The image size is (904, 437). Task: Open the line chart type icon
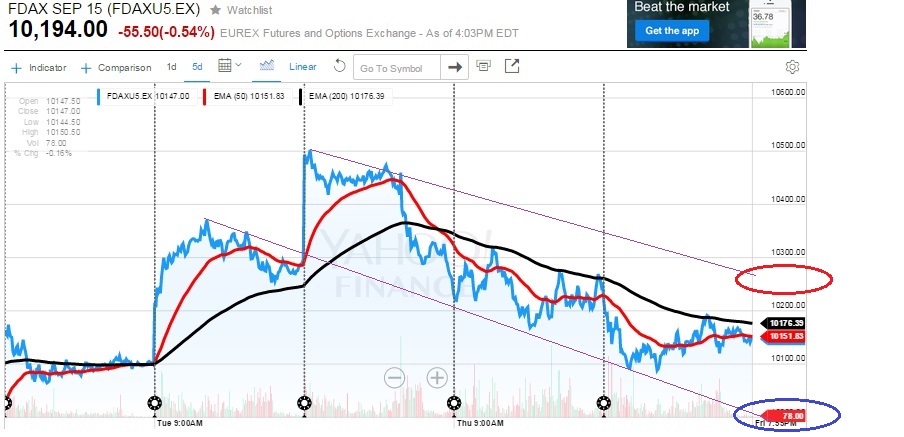pyautogui.click(x=267, y=67)
